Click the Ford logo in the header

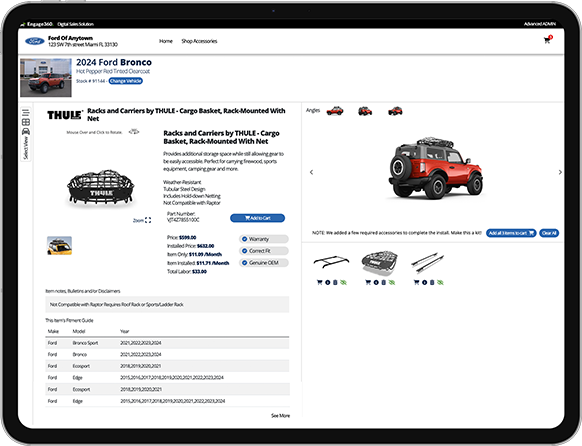(35, 41)
